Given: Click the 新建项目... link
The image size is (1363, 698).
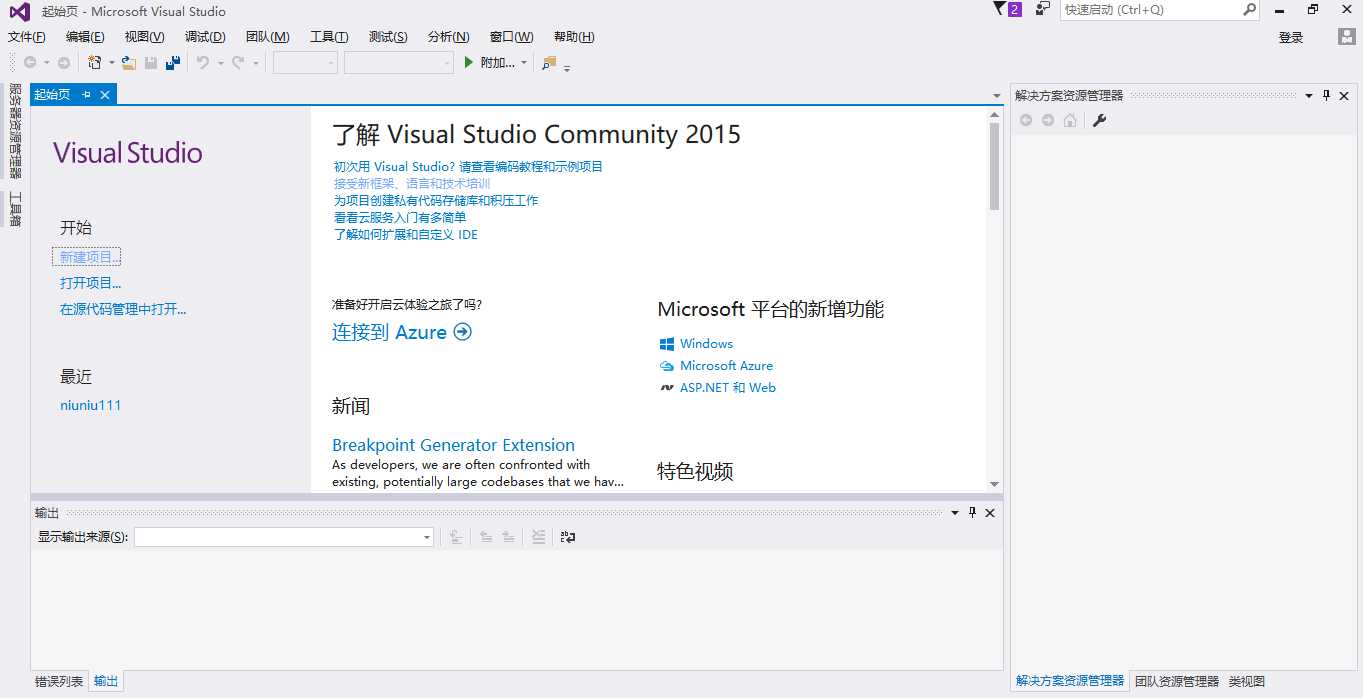Looking at the screenshot, I should 90,257.
